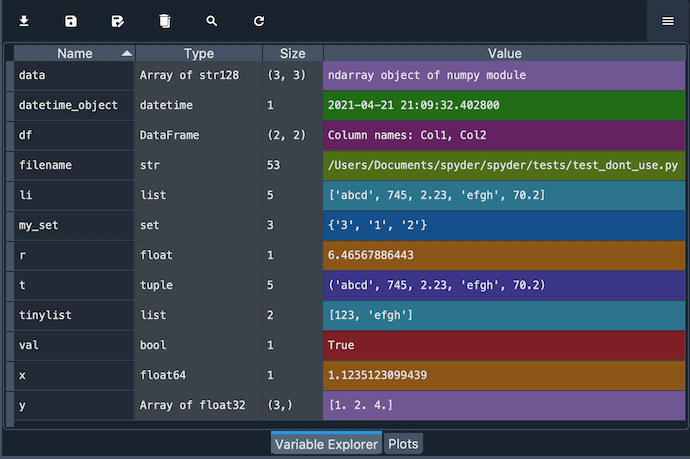Viewport: 690px width, 459px height.
Task: Switch to the Plots tab
Action: tap(403, 444)
